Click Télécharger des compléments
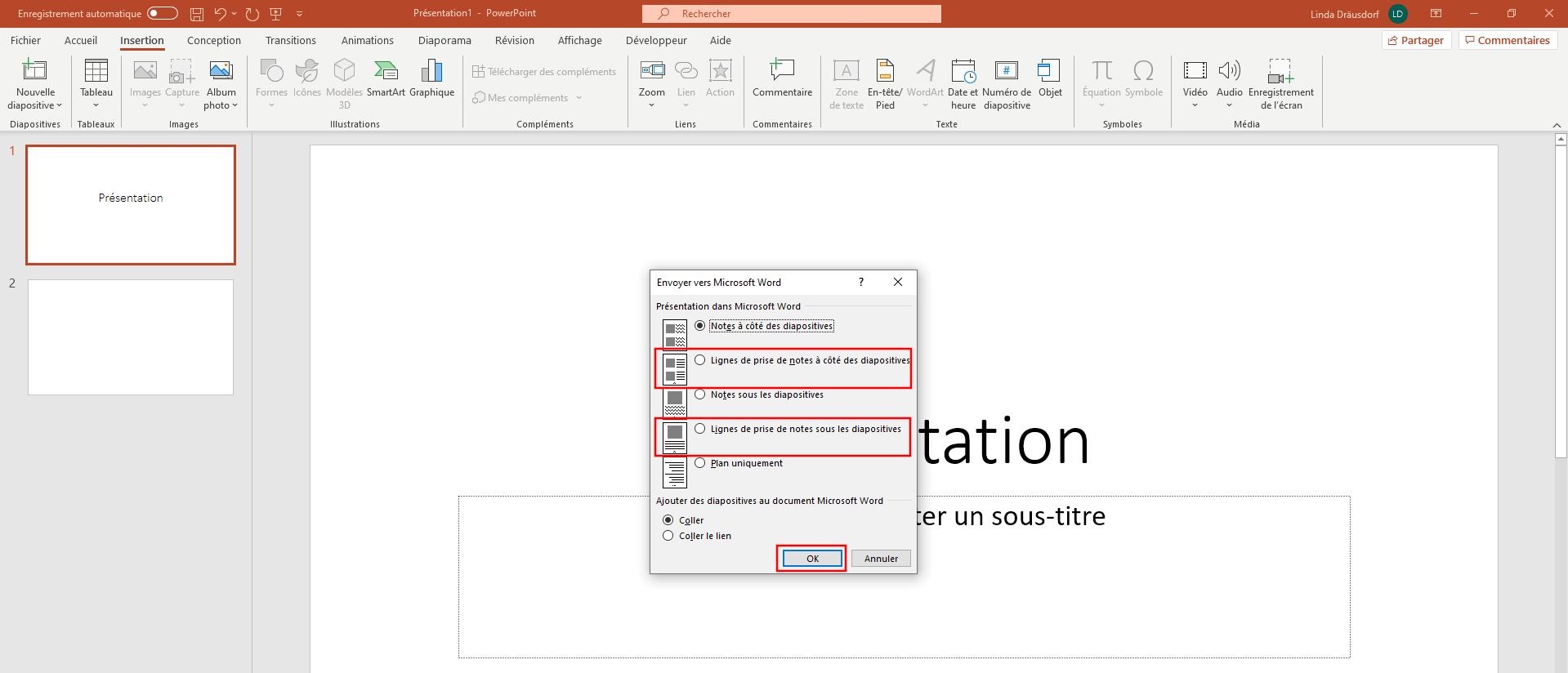This screenshot has height=673, width=1568. pos(544,72)
